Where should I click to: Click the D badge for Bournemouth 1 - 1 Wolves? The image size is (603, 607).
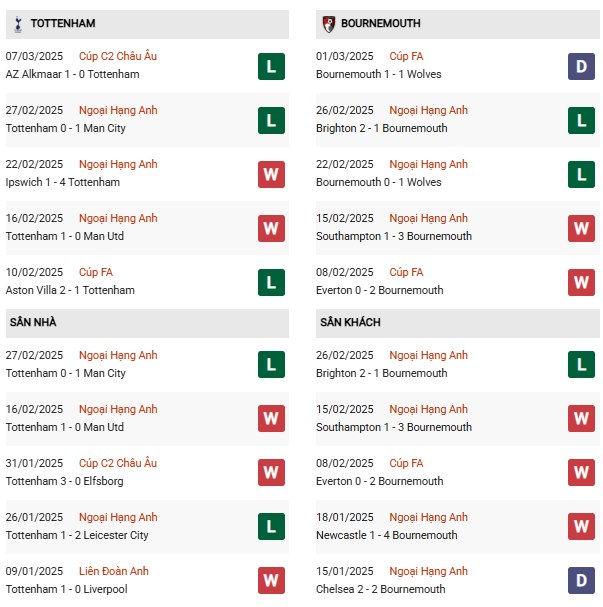click(581, 66)
